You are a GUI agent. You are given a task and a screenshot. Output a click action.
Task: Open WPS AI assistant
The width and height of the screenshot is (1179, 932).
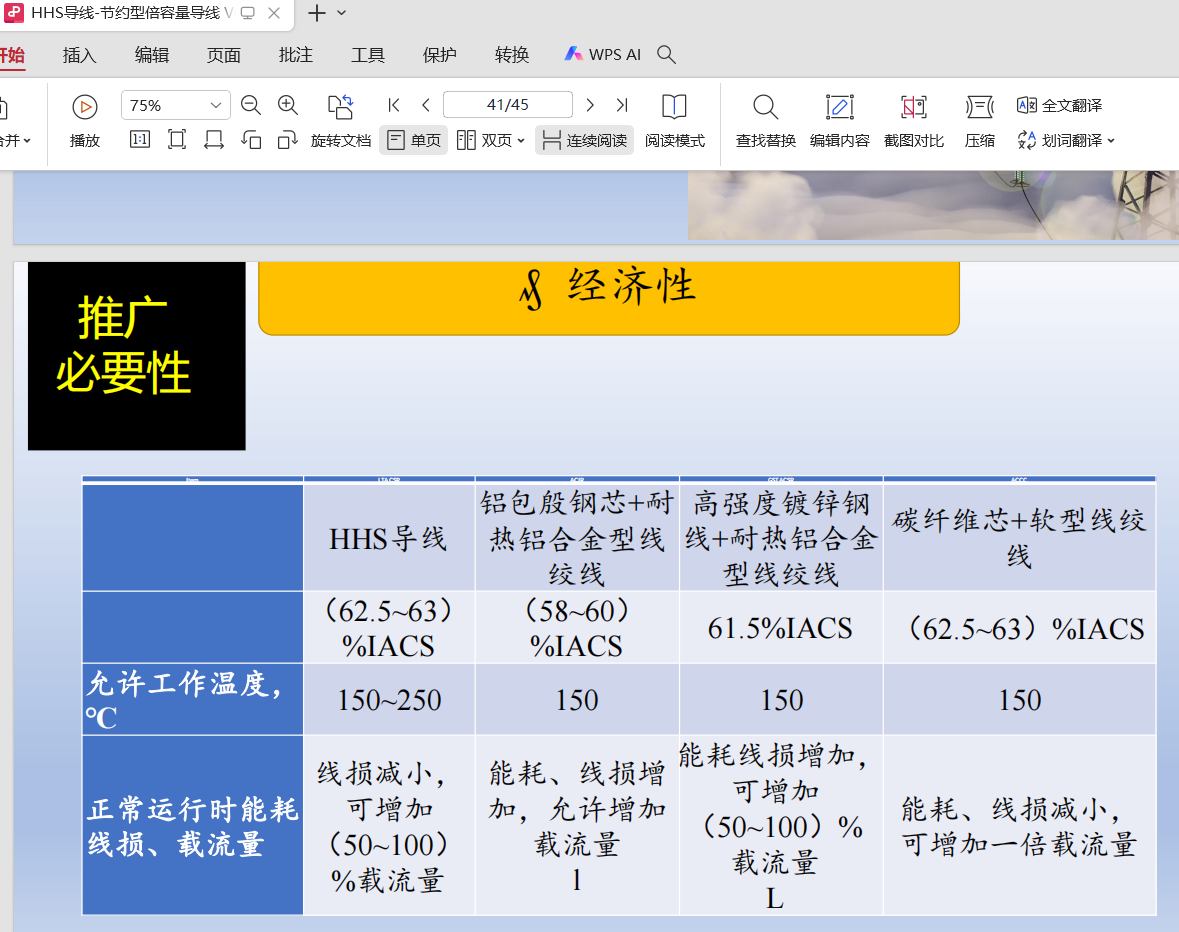point(602,55)
